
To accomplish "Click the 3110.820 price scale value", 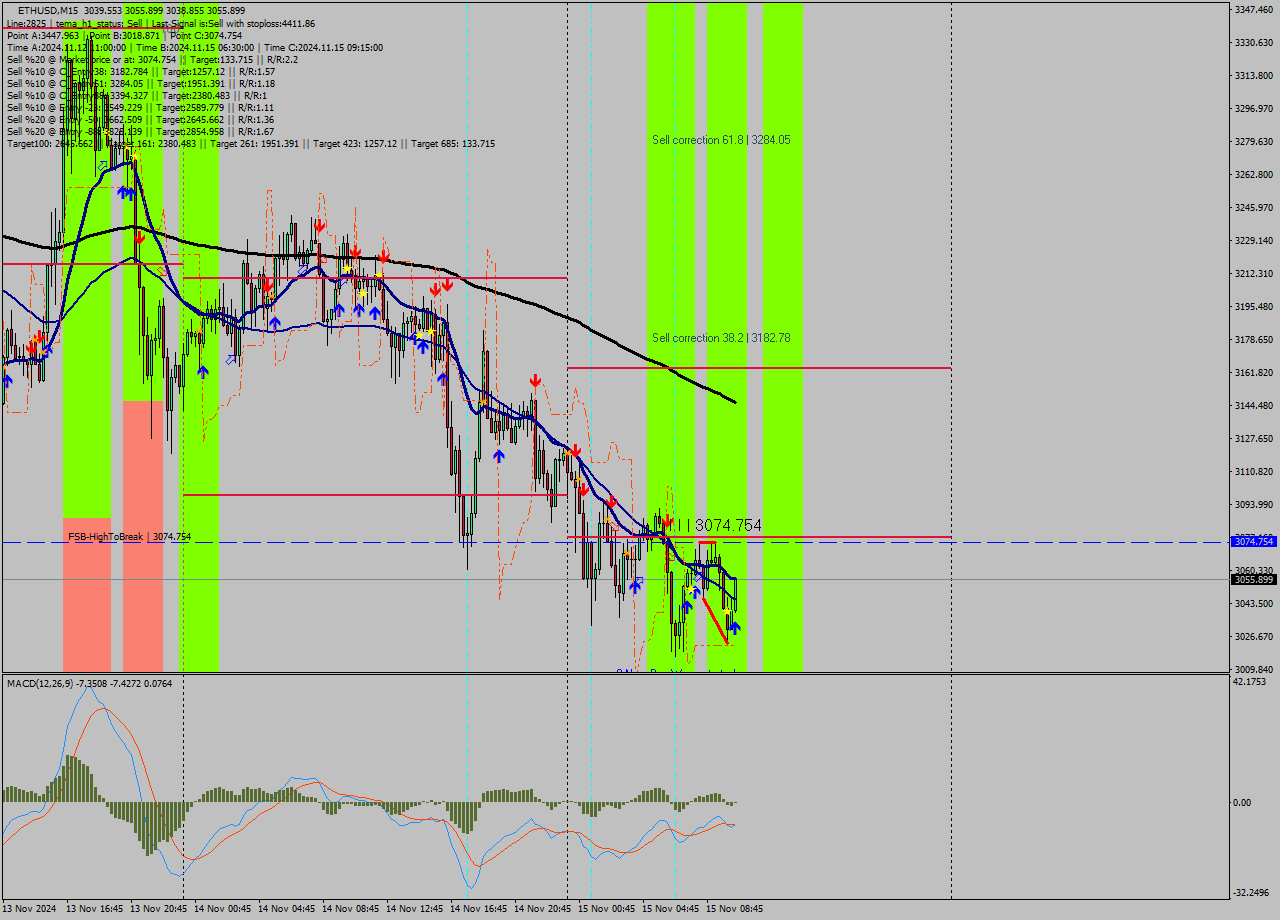I will [x=1254, y=472].
